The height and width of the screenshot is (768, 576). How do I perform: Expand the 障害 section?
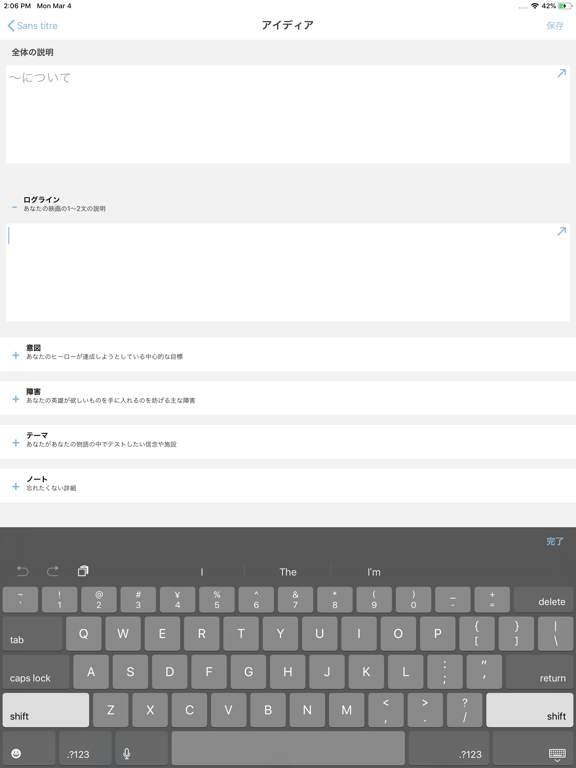point(16,399)
